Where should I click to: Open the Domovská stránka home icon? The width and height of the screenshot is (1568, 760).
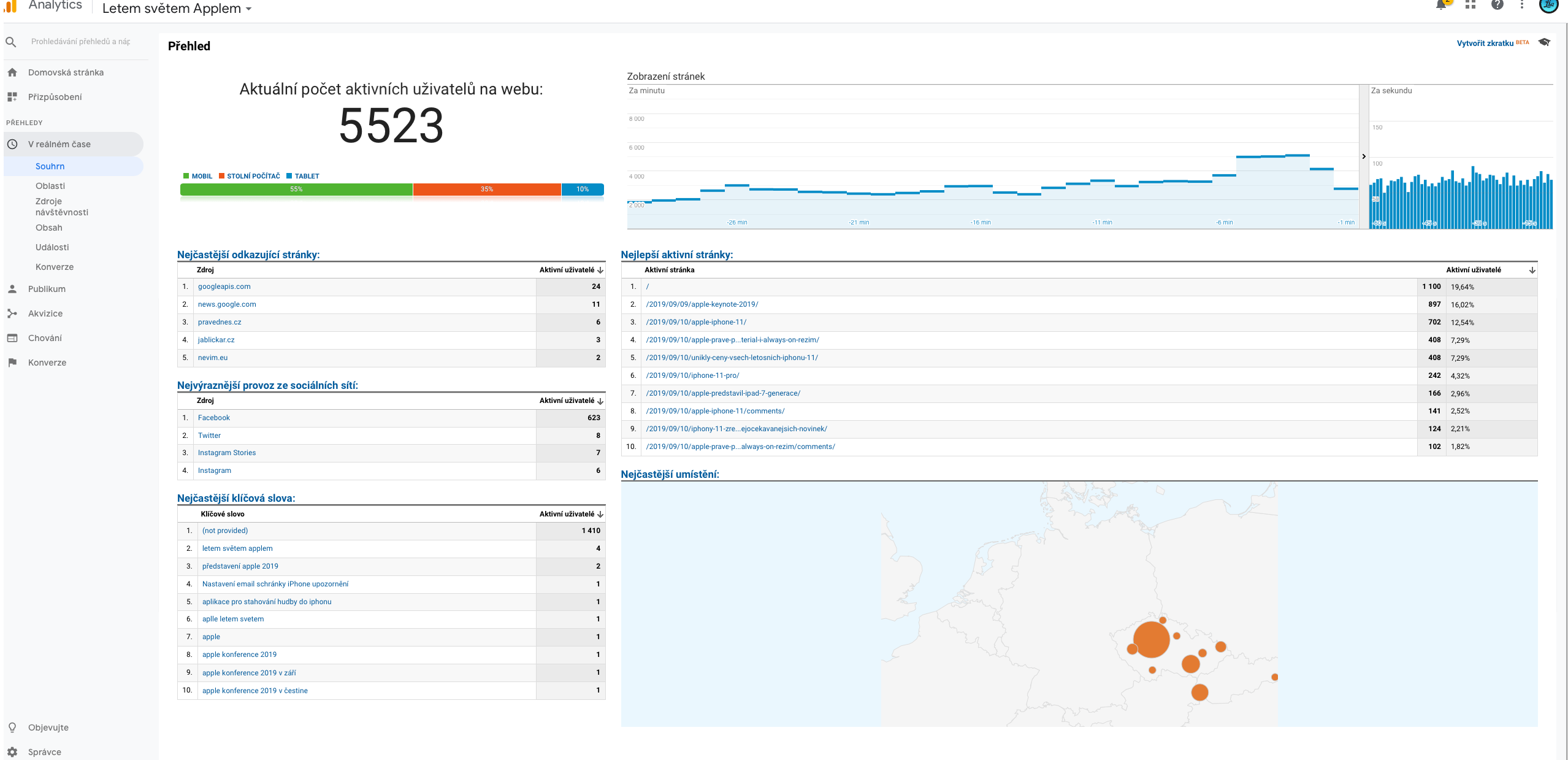click(x=12, y=72)
